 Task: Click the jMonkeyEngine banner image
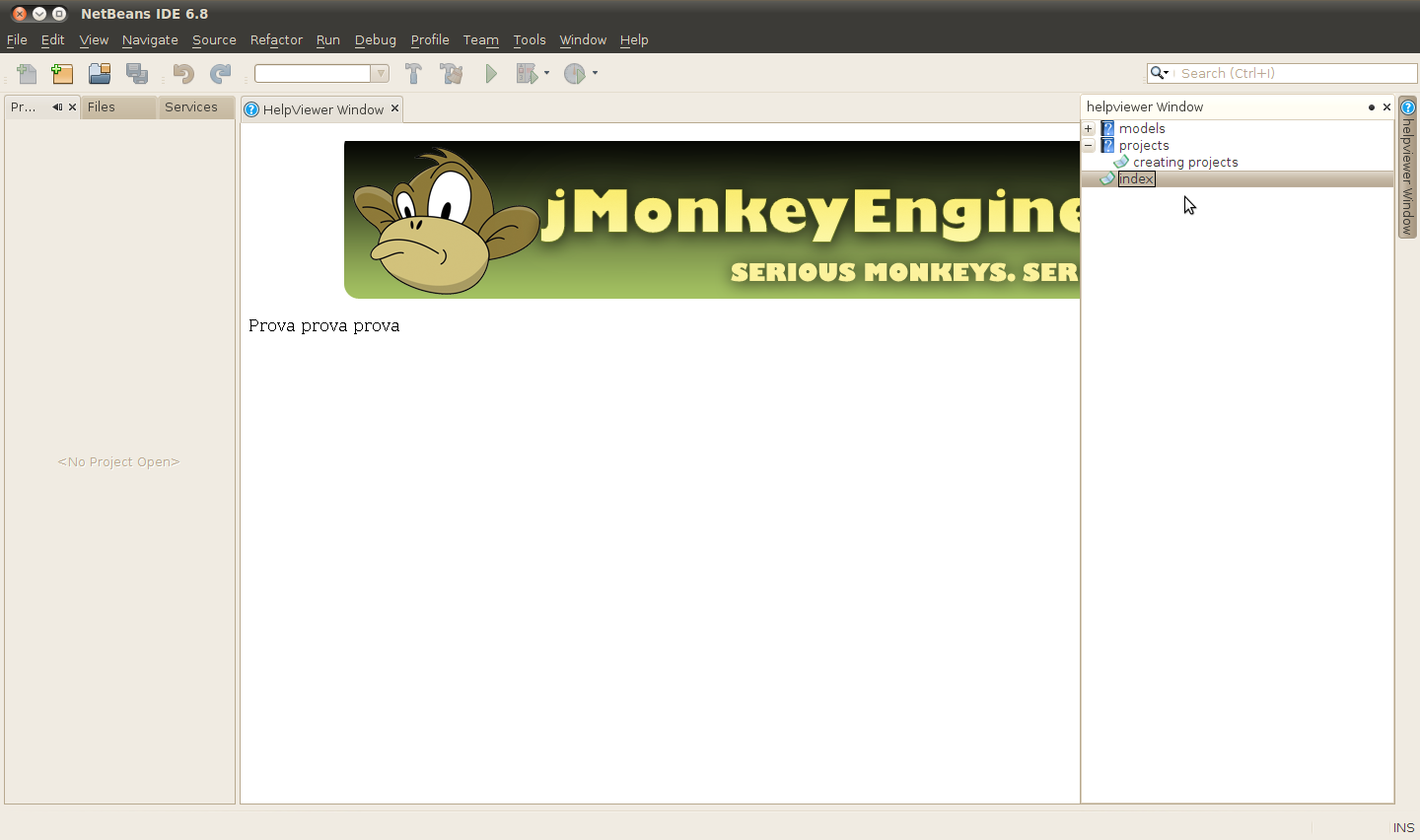click(x=712, y=219)
